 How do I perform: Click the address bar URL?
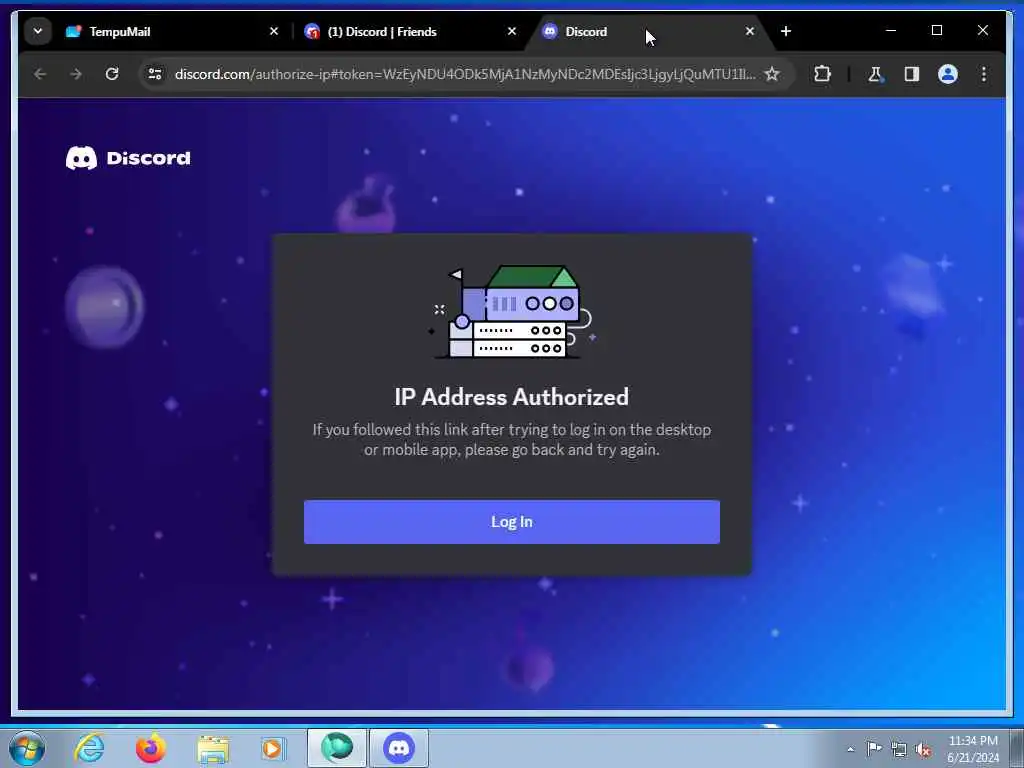coord(465,74)
